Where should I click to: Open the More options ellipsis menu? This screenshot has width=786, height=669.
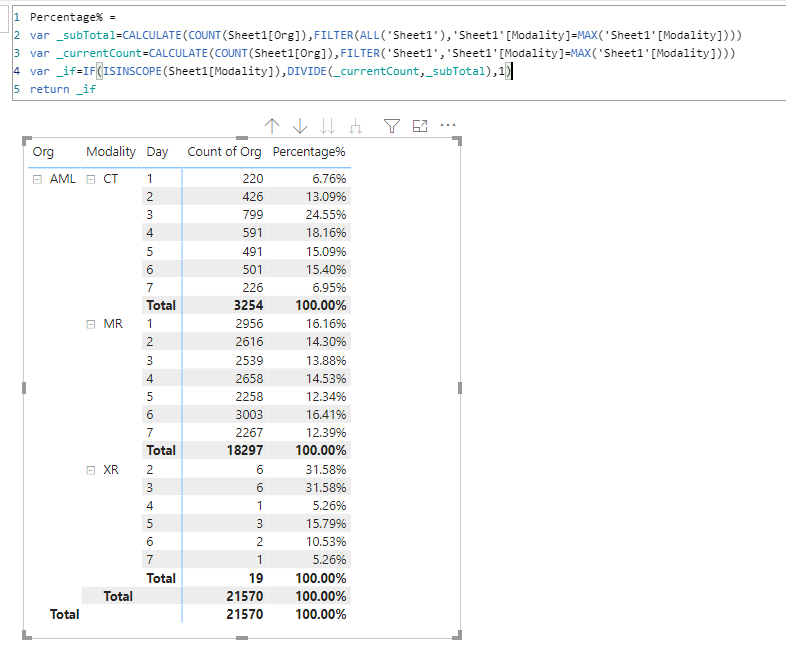pyautogui.click(x=448, y=125)
